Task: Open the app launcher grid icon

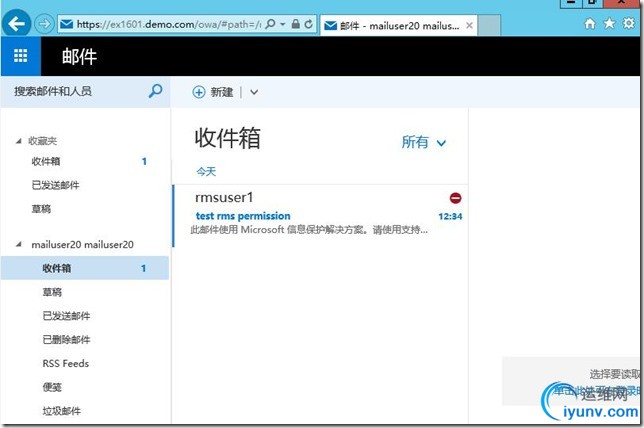Action: point(21,56)
